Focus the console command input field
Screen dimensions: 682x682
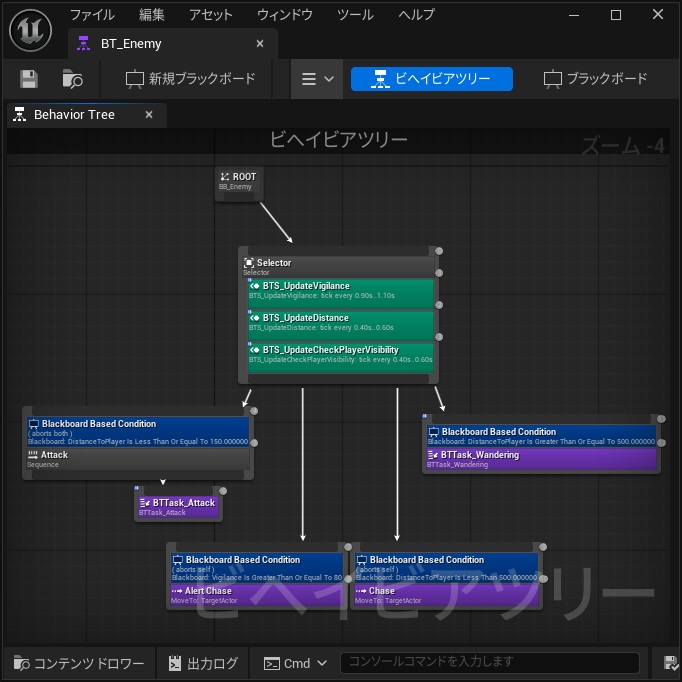point(489,662)
